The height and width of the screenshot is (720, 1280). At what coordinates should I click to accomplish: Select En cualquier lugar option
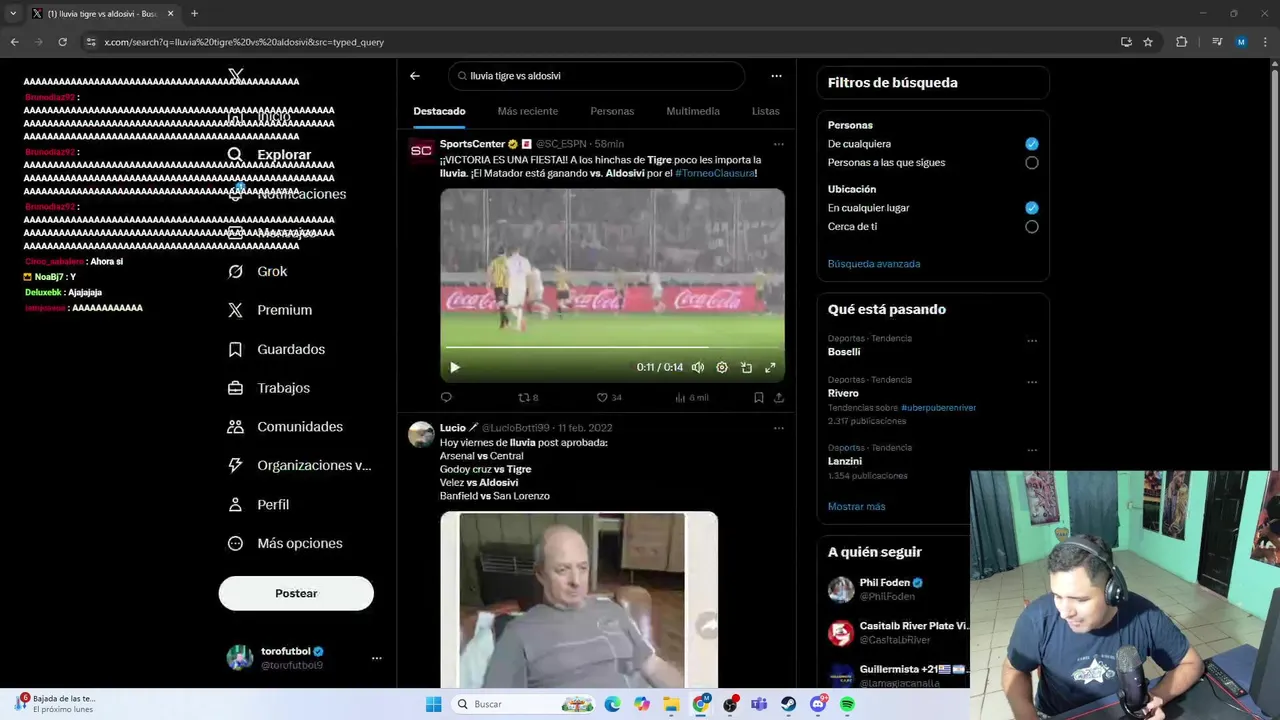pos(1032,208)
